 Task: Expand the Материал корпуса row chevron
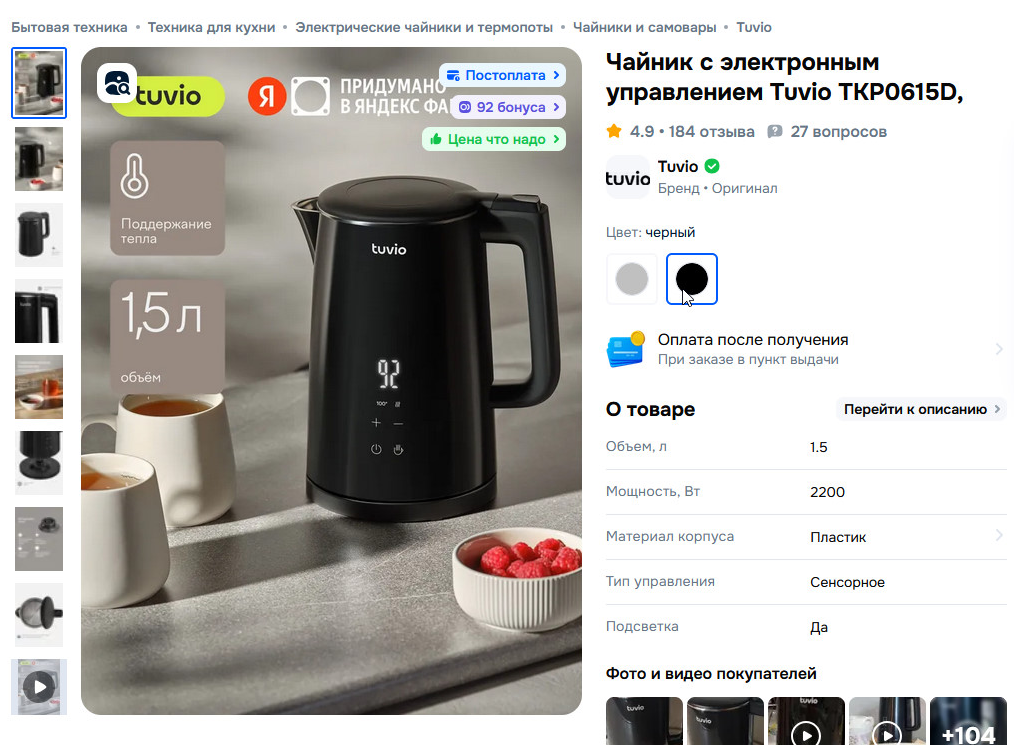[x=999, y=536]
